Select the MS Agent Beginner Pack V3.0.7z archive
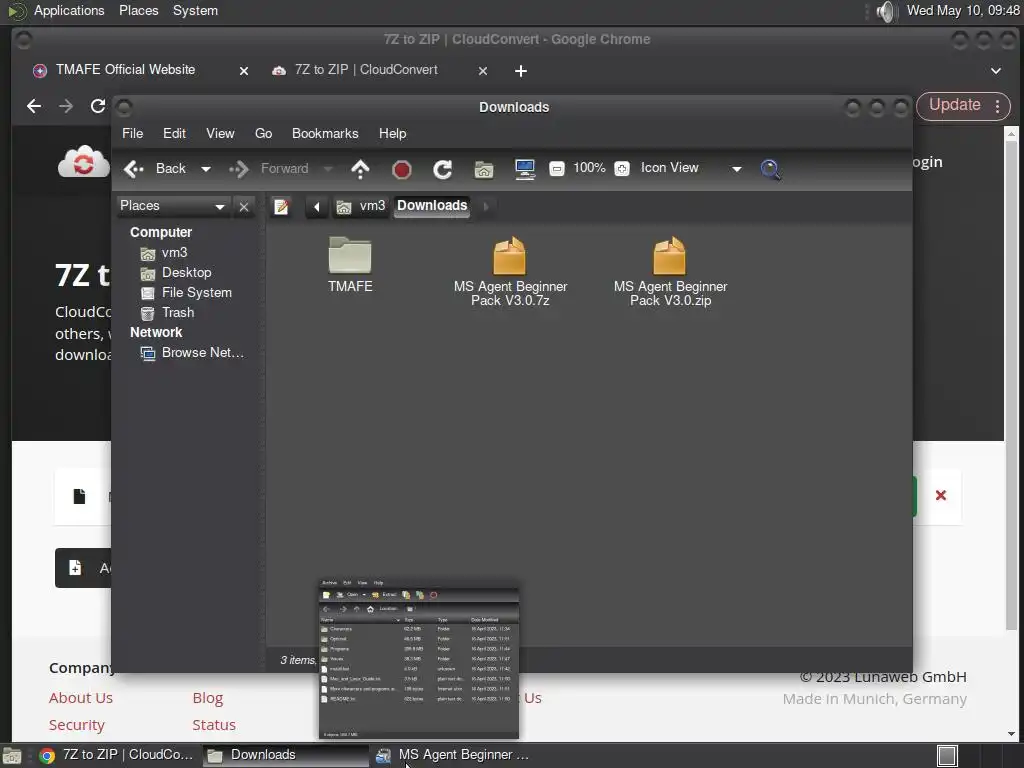This screenshot has width=1024, height=768. coord(510,272)
